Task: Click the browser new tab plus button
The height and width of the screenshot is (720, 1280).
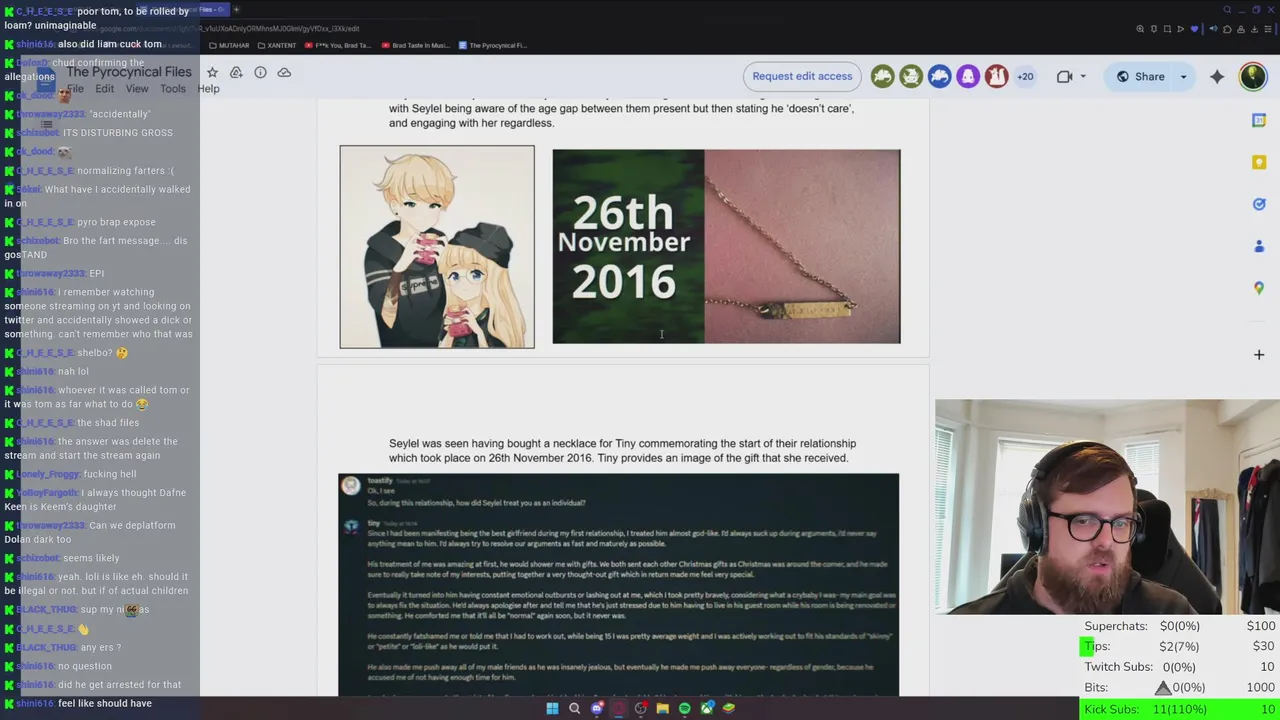Action: point(236,10)
